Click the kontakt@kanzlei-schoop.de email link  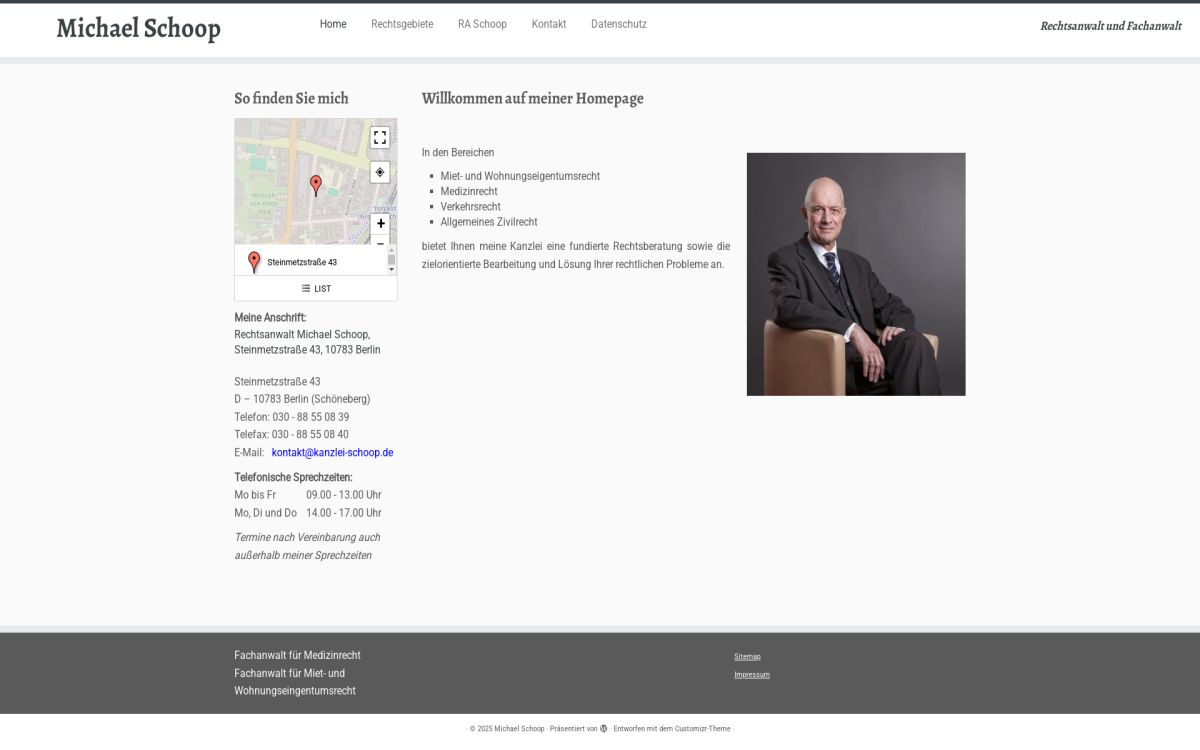[x=332, y=453]
